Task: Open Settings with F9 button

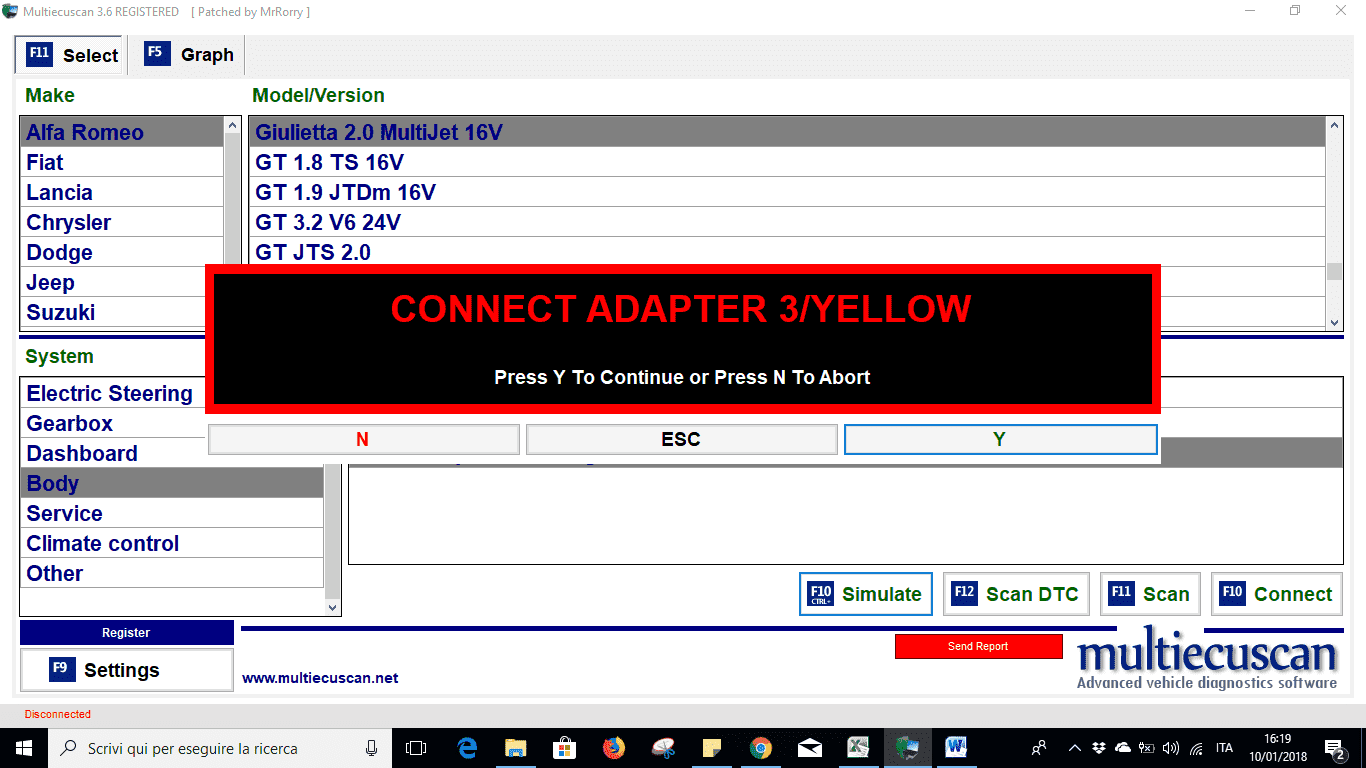Action: 126,670
